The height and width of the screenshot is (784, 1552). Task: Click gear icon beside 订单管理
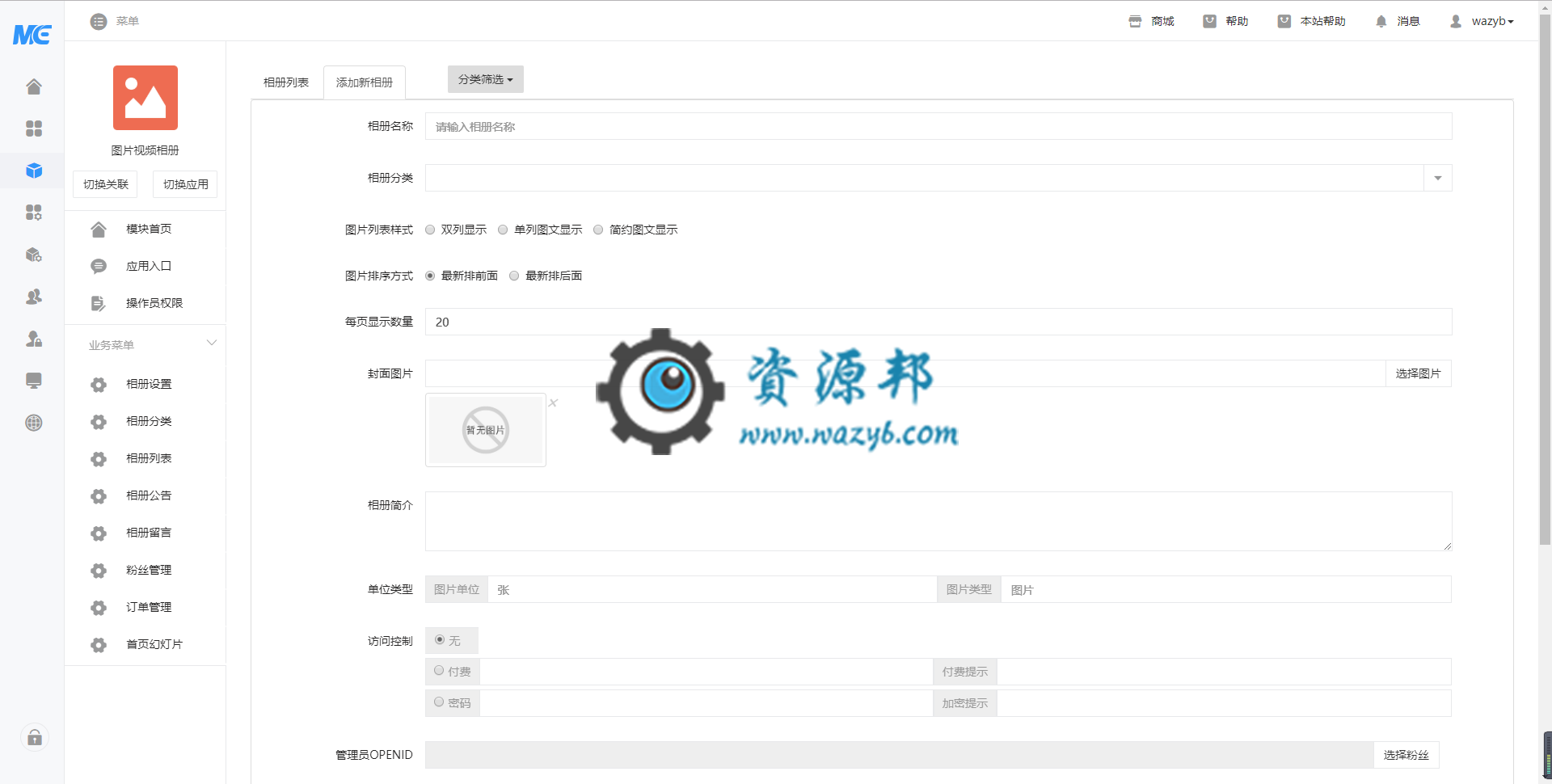(99, 608)
